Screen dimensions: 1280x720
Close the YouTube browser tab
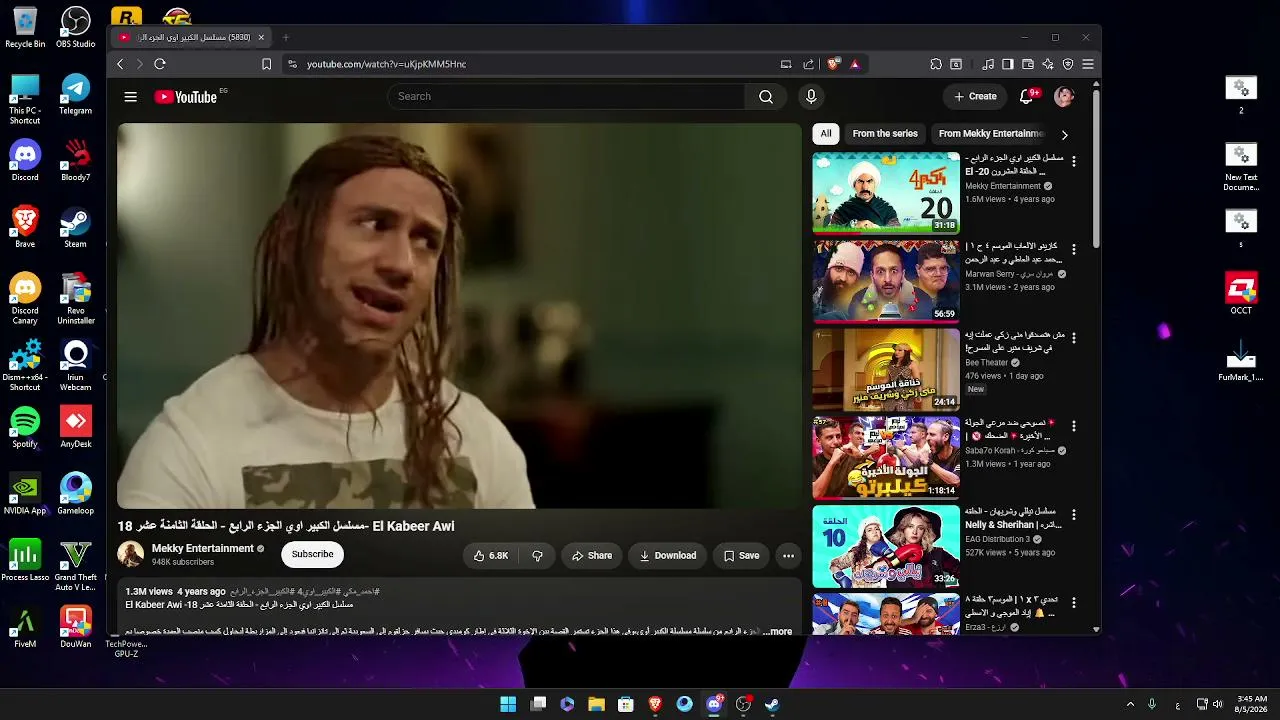[261, 38]
